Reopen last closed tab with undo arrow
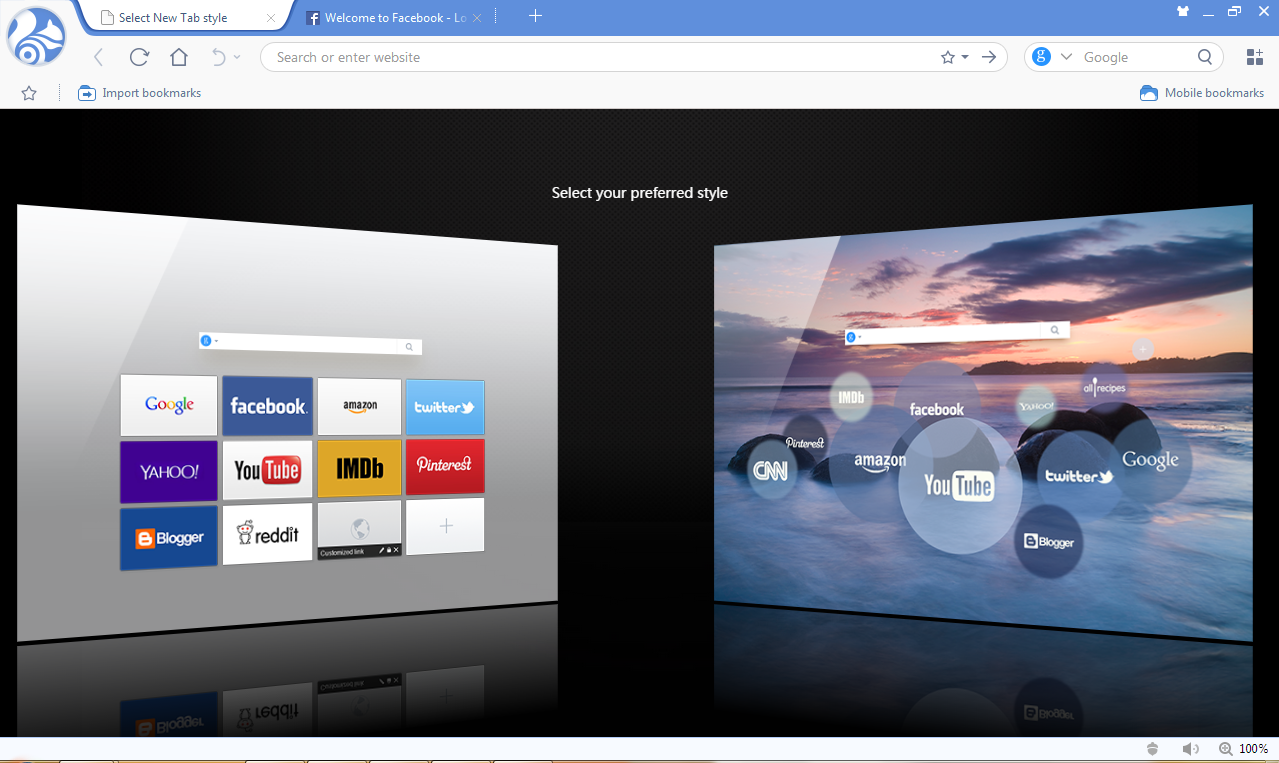Viewport: 1279px width, 763px height. pyautogui.click(x=218, y=57)
